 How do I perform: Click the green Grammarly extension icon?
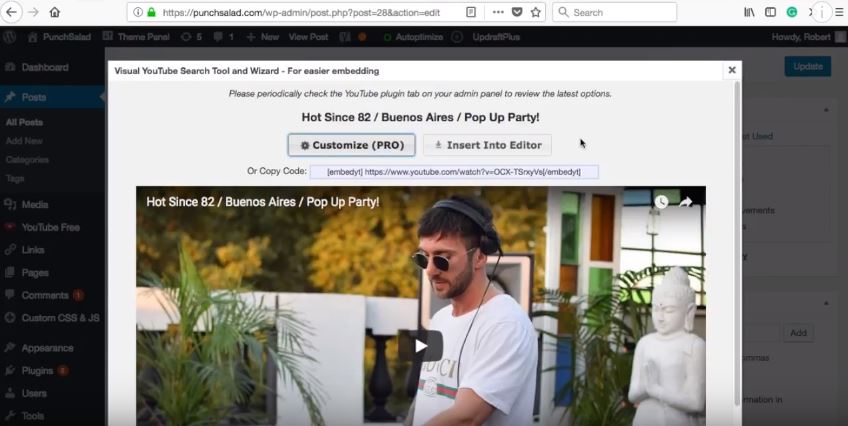tap(792, 12)
